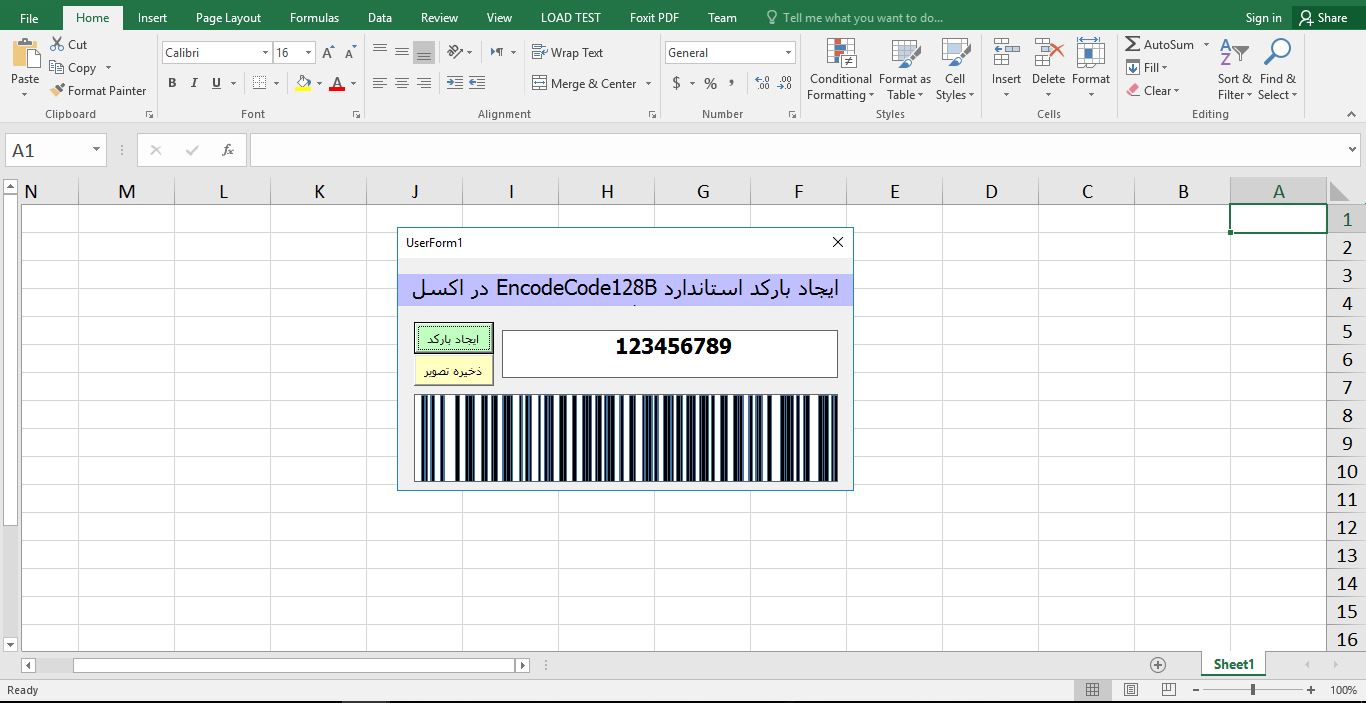Switch to the Formulas tab
Viewport: 1366px width, 703px height.
point(314,17)
